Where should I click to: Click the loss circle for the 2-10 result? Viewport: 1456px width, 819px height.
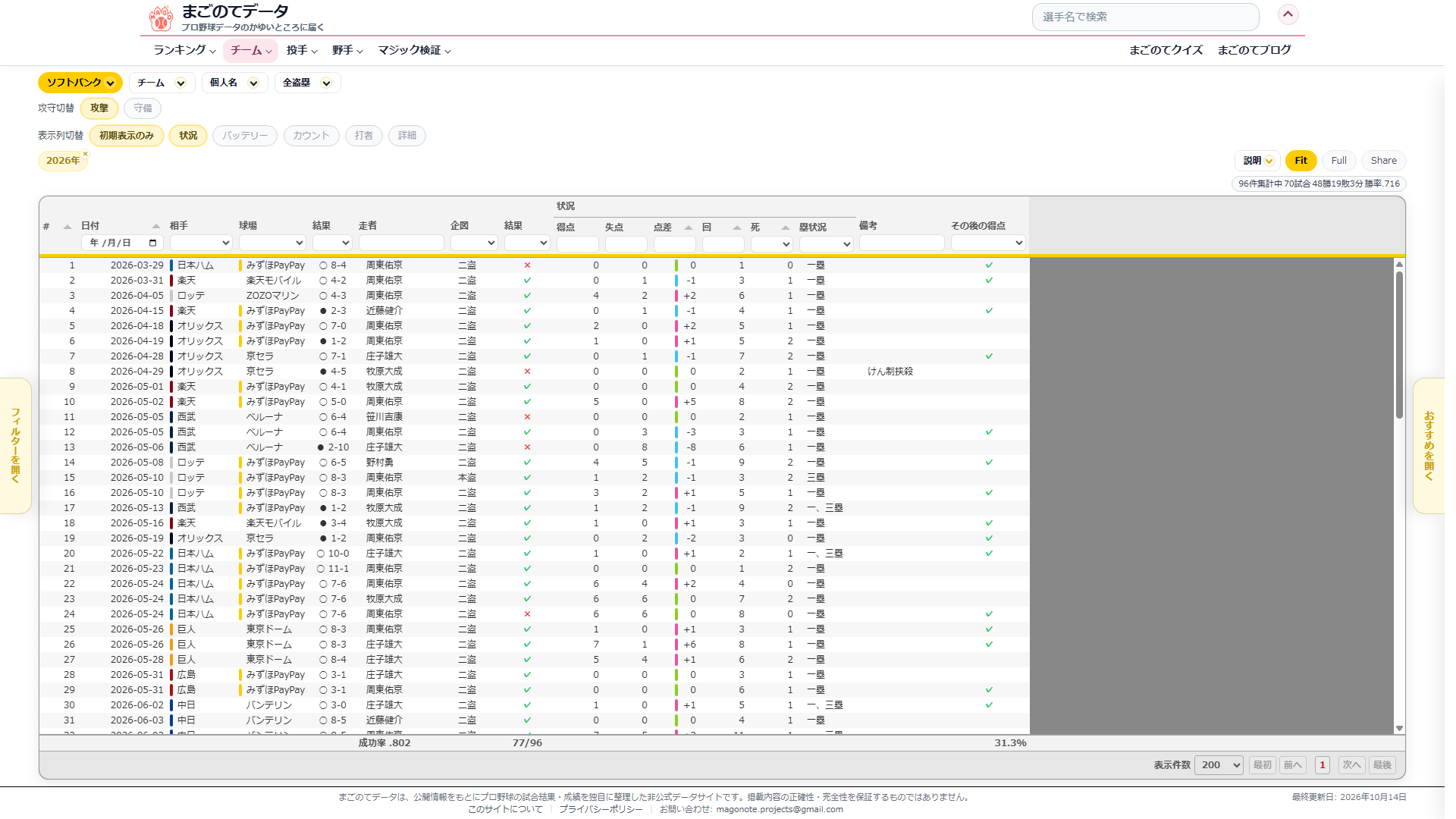click(321, 447)
